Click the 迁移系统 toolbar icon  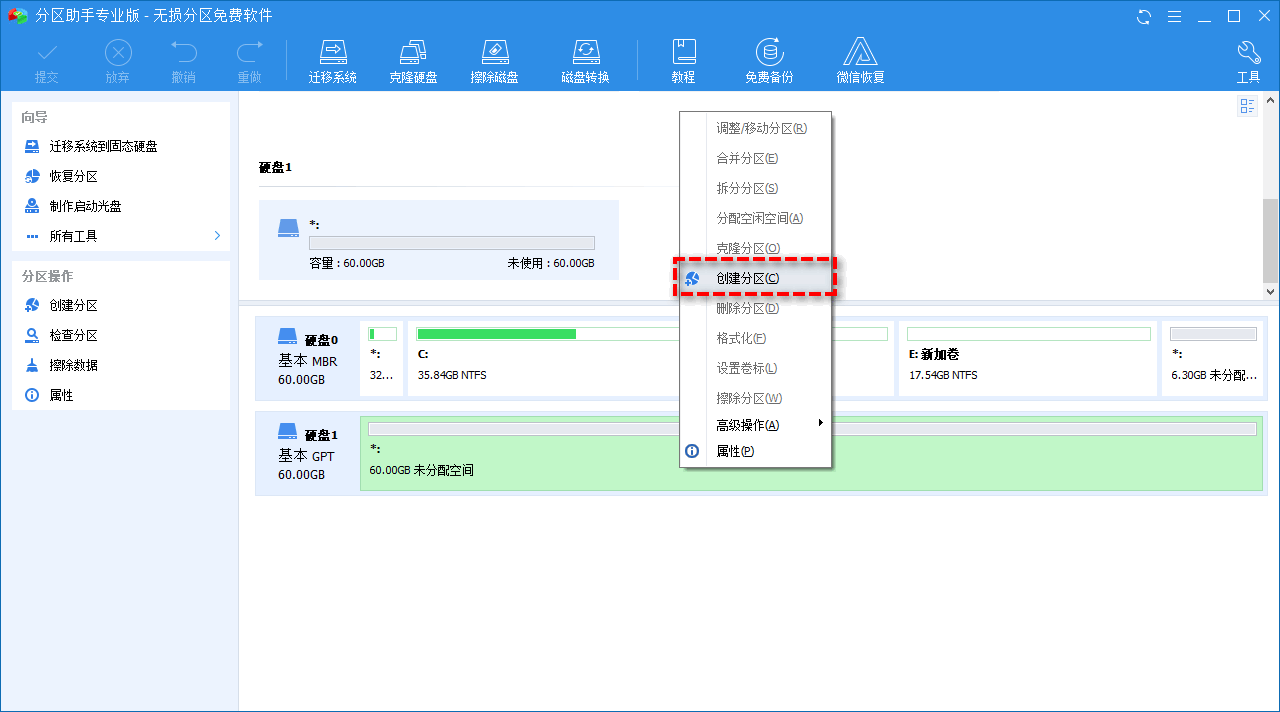click(332, 53)
